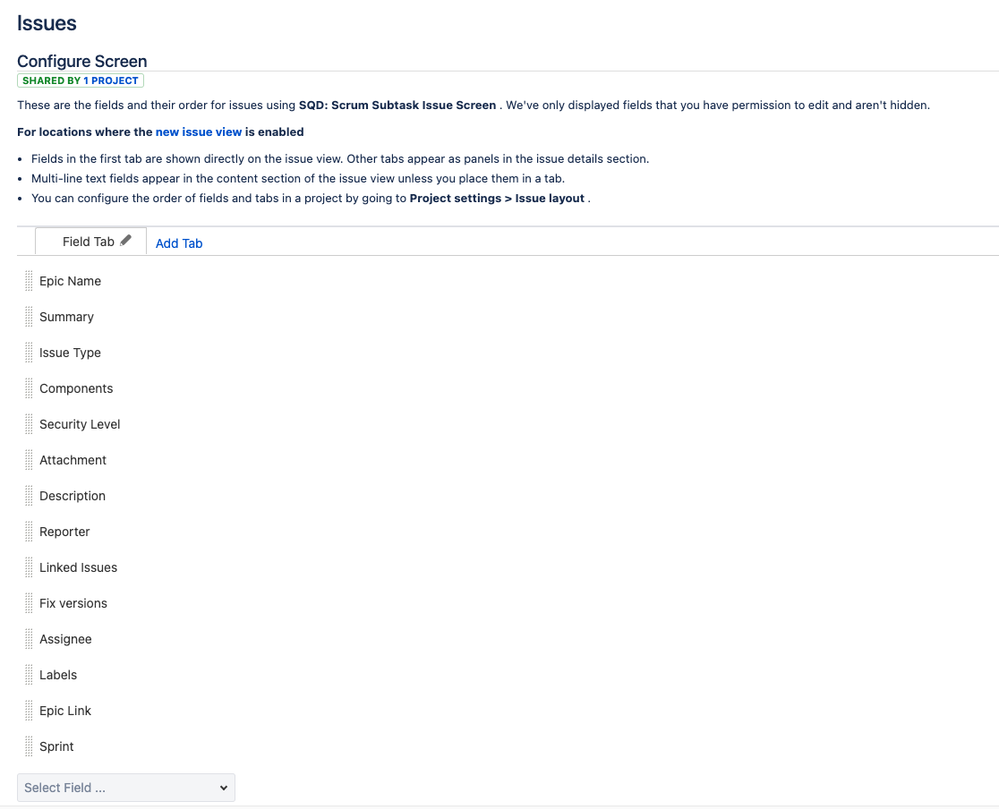
Task: Grab the drag handle next to Description
Action: pos(27,495)
